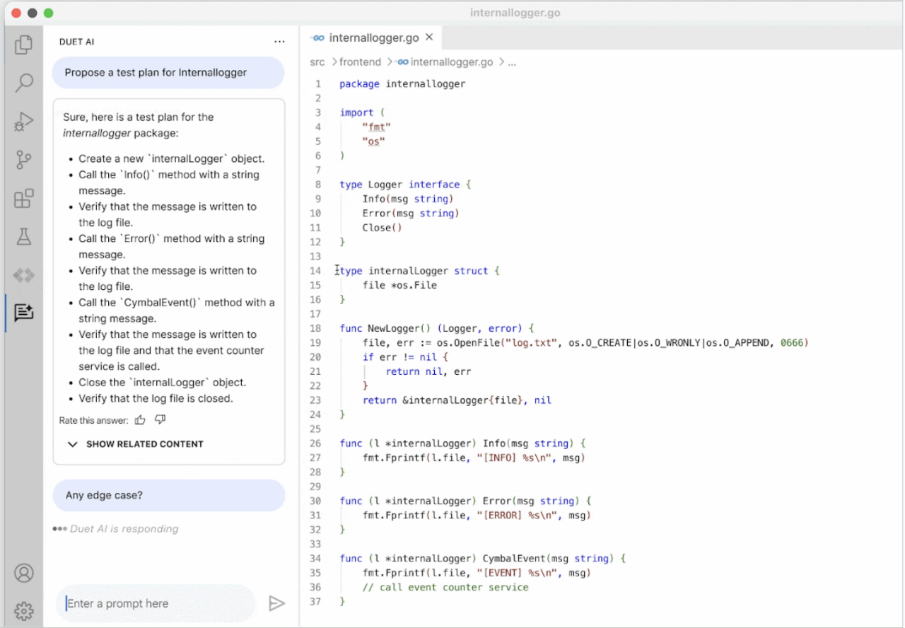Open the Testing flask view
The width and height of the screenshot is (905, 628).
24,237
